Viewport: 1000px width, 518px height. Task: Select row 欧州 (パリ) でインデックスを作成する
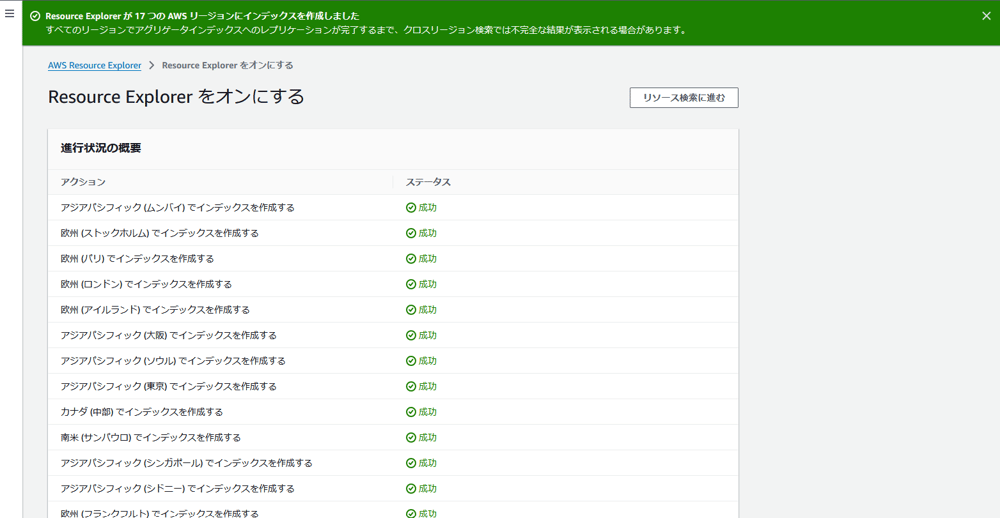coord(393,258)
